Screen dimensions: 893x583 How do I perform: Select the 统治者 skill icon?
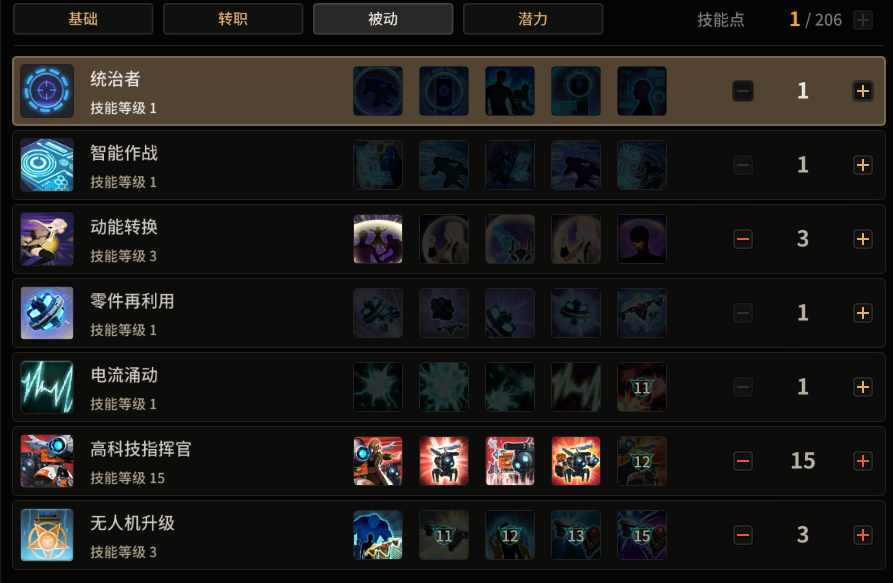click(47, 91)
